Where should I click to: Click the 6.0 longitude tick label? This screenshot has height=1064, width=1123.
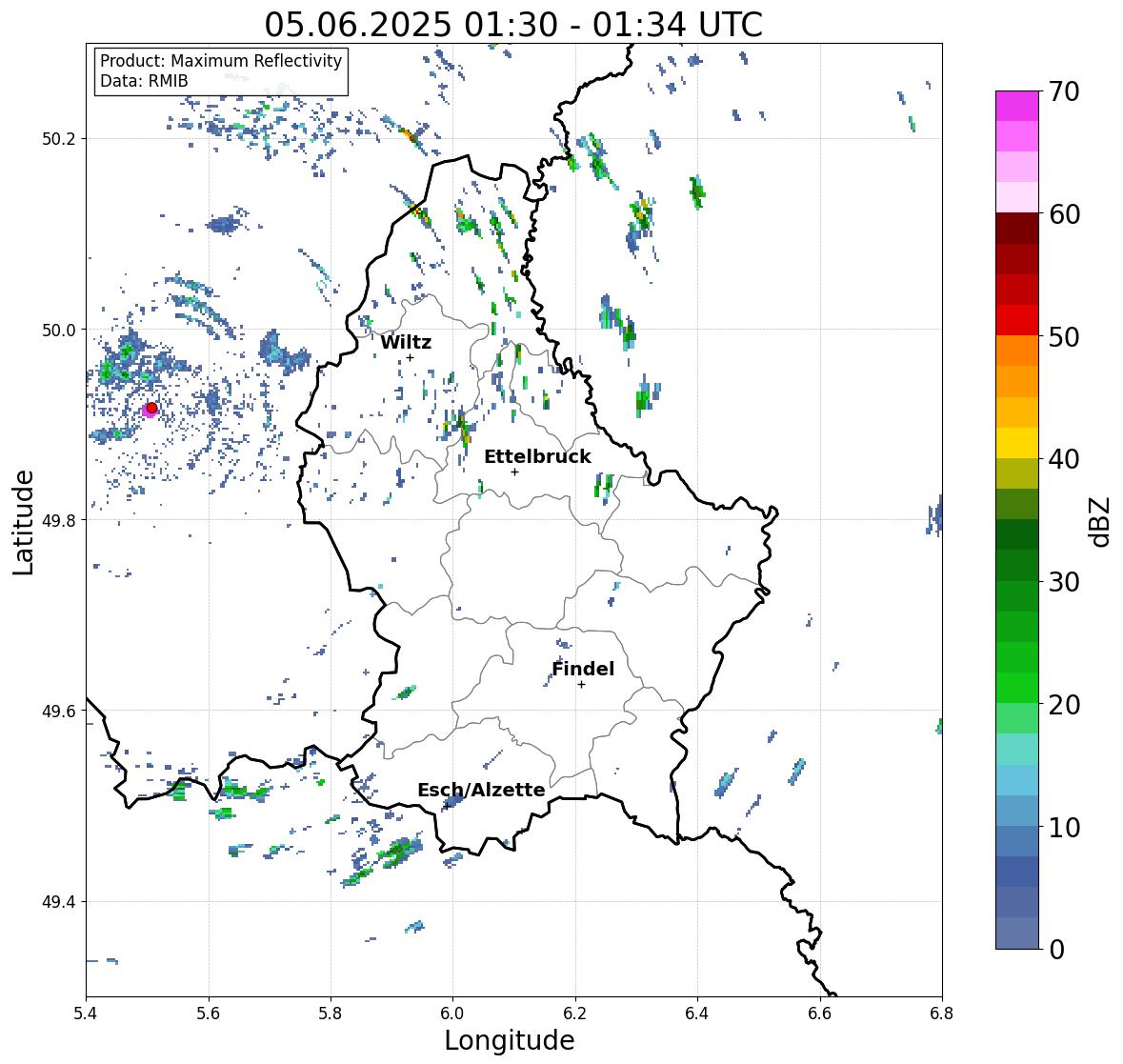point(452,1014)
